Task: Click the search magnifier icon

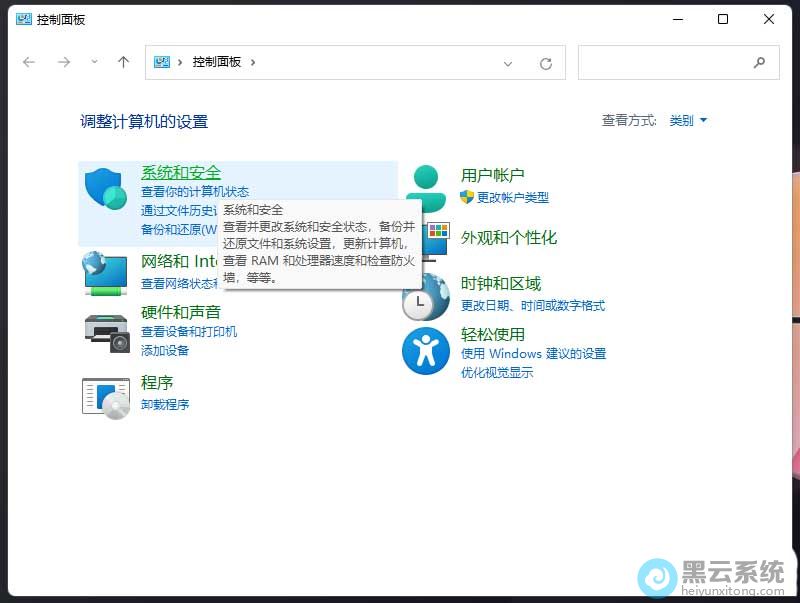Action: pyautogui.click(x=759, y=62)
